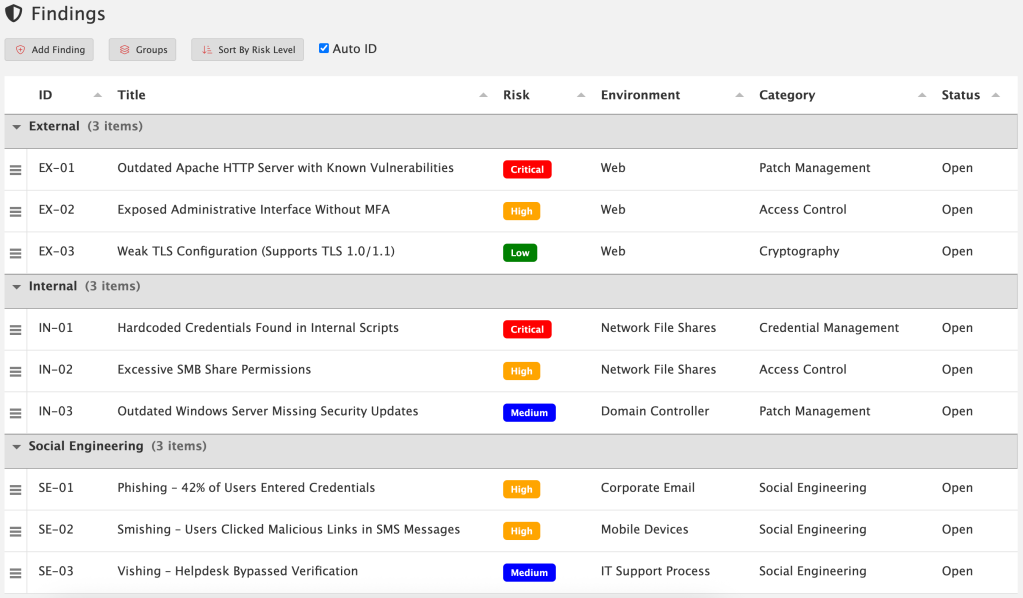This screenshot has width=1023, height=598.
Task: Uncheck the Auto ID checkbox
Action: point(324,48)
